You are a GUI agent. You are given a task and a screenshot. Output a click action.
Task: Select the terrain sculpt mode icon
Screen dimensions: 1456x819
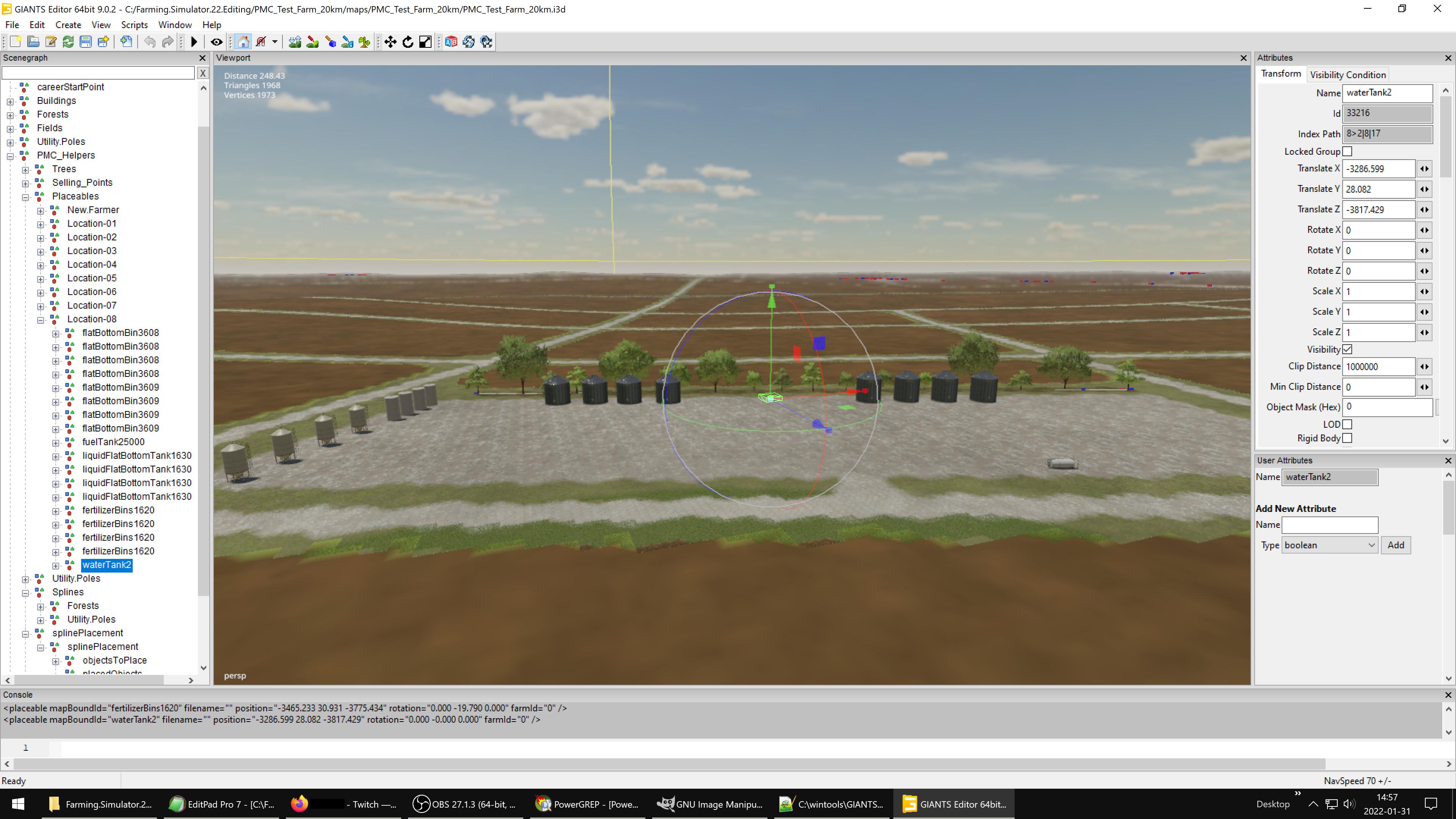[295, 42]
